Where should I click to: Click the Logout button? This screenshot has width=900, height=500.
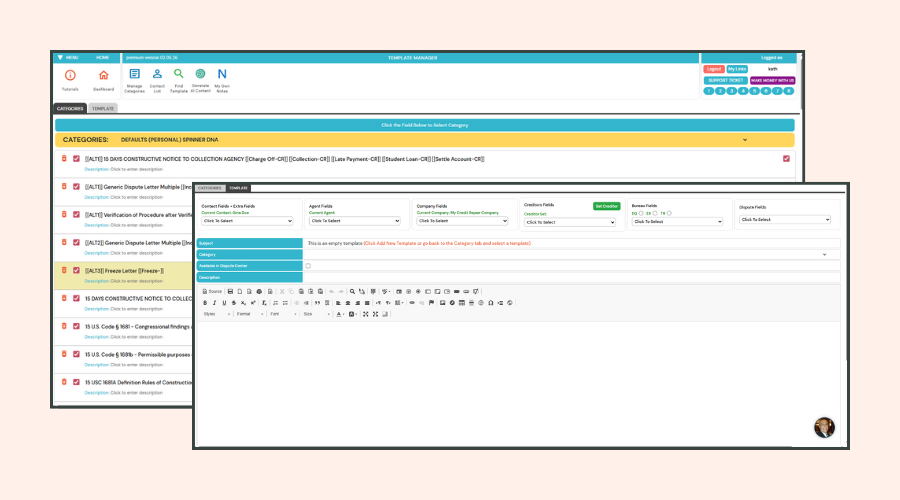pos(713,69)
